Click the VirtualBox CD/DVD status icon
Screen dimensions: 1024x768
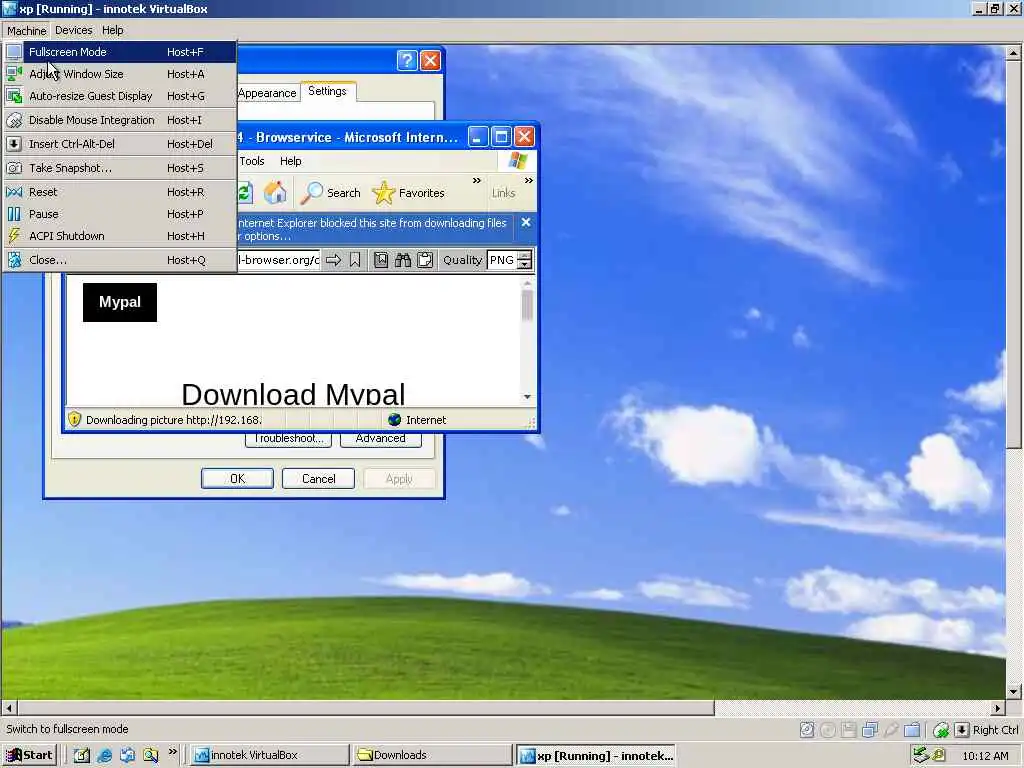pos(828,729)
